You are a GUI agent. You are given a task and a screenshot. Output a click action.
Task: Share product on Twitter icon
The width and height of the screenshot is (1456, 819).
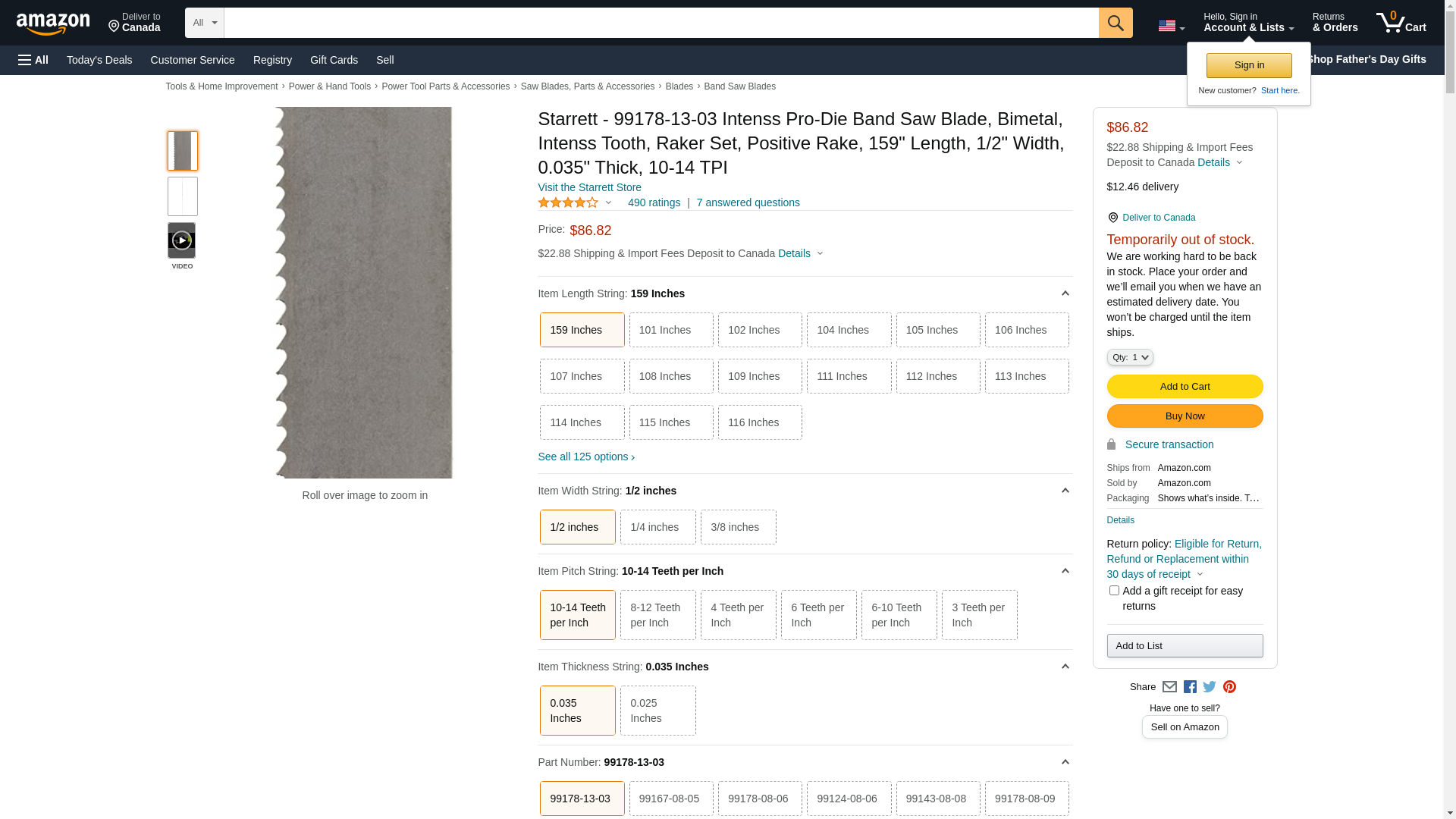pos(1210,687)
